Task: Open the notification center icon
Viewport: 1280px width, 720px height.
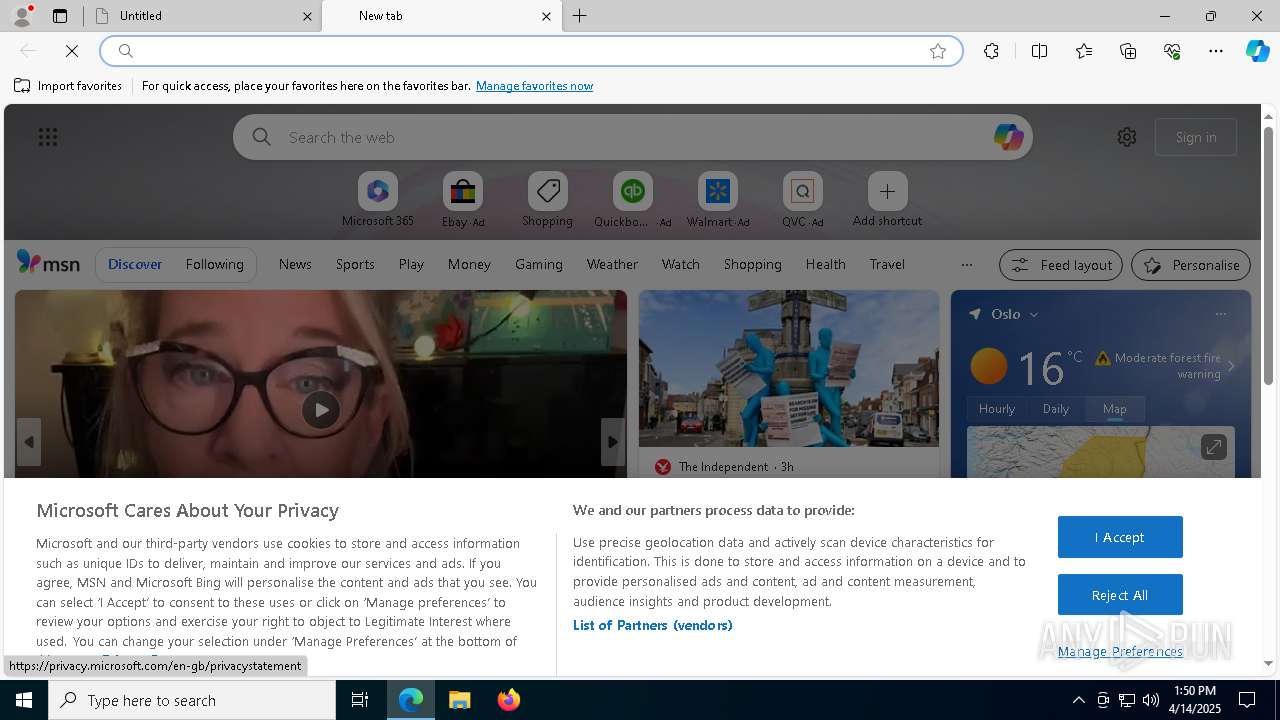Action: (1247, 700)
